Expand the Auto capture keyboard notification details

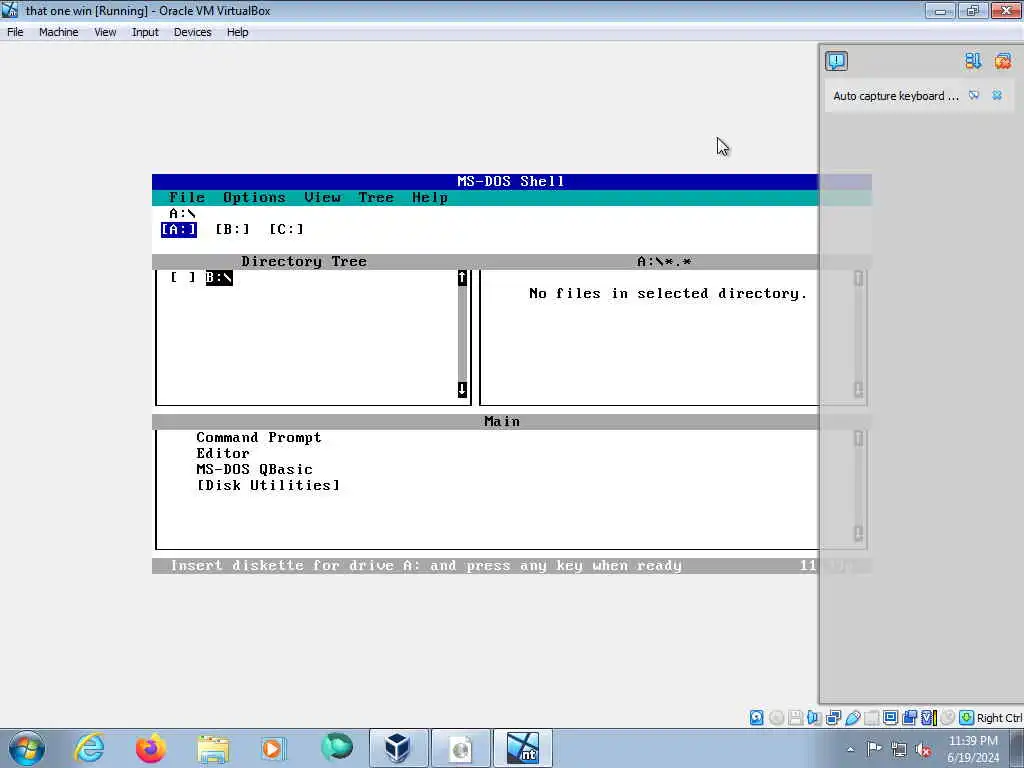point(974,95)
